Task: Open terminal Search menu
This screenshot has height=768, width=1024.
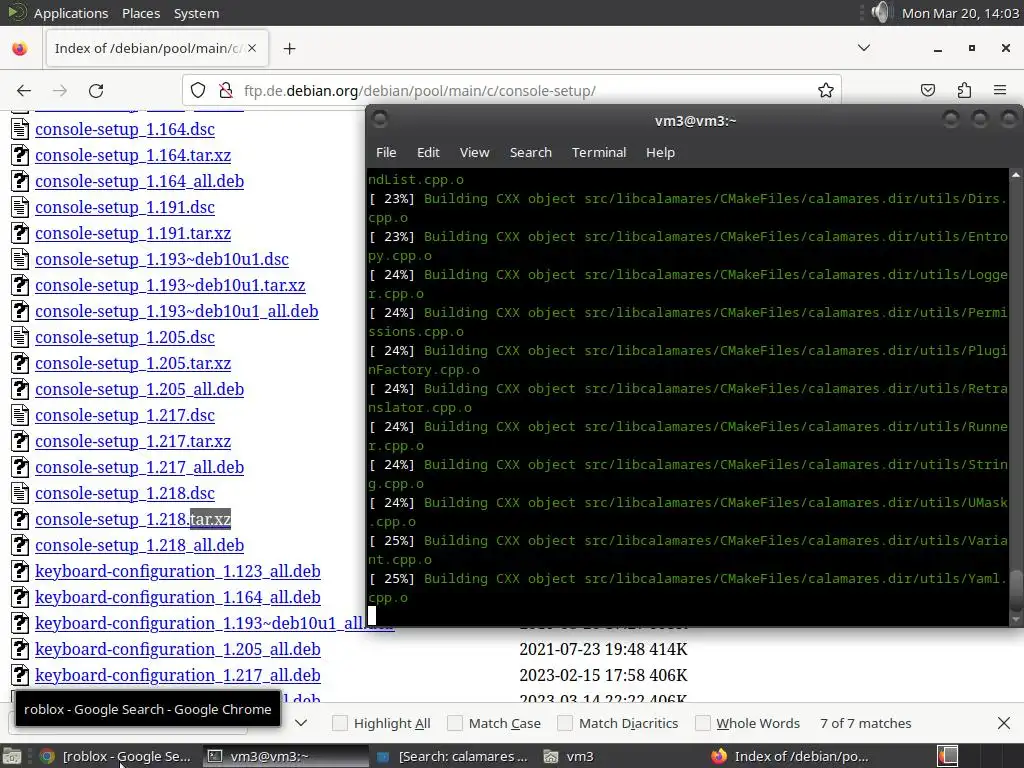Action: (530, 152)
